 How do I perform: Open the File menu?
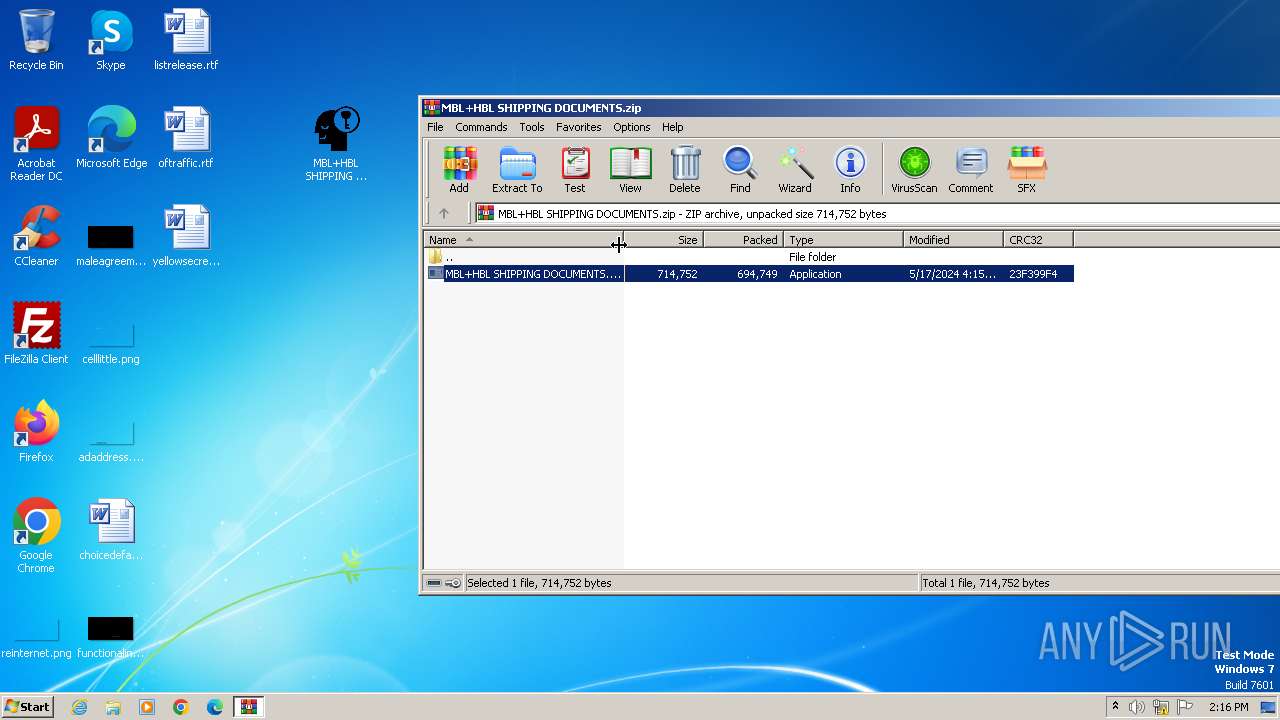435,127
